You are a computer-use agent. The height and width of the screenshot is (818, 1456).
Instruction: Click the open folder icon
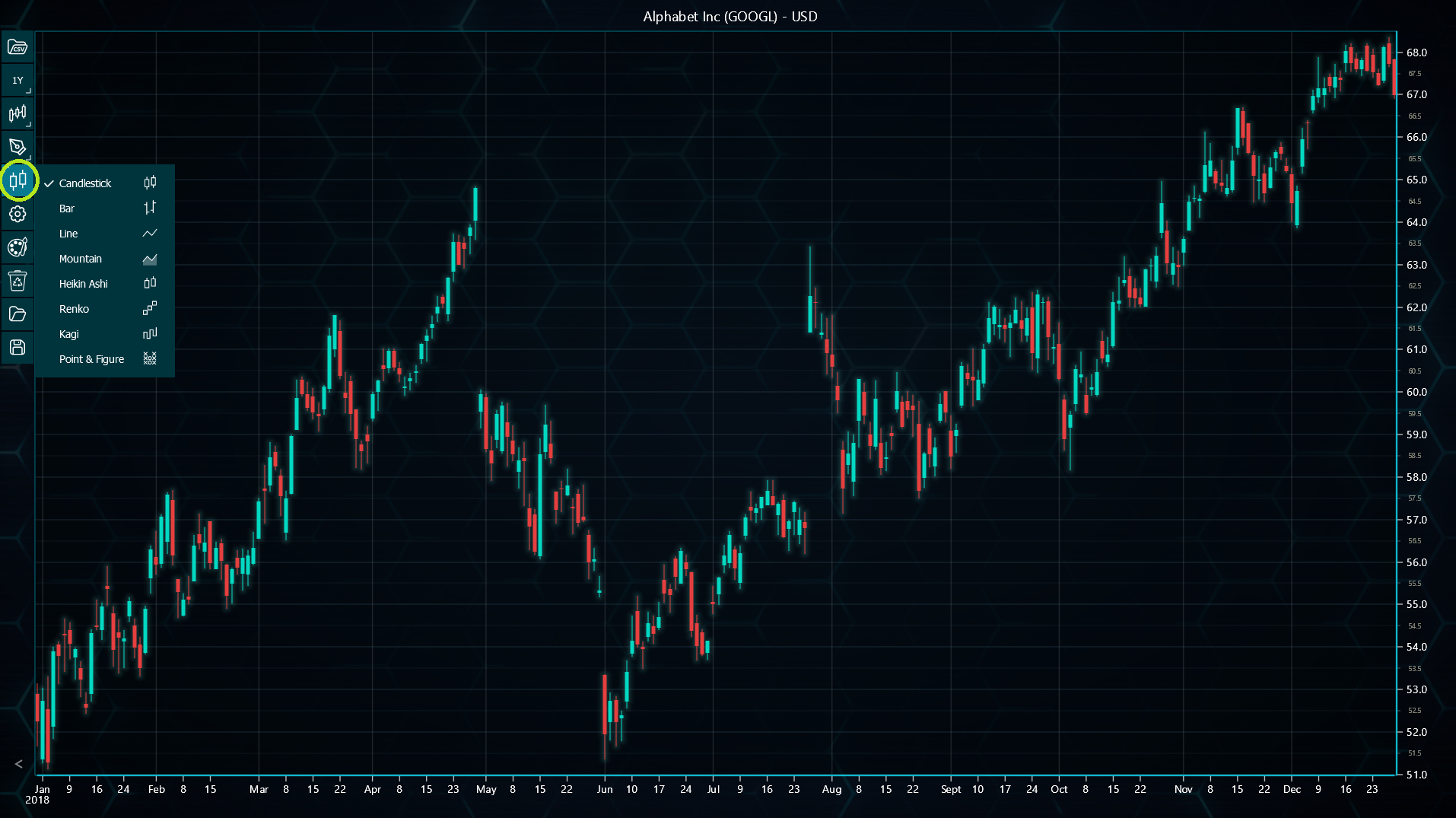[17, 314]
